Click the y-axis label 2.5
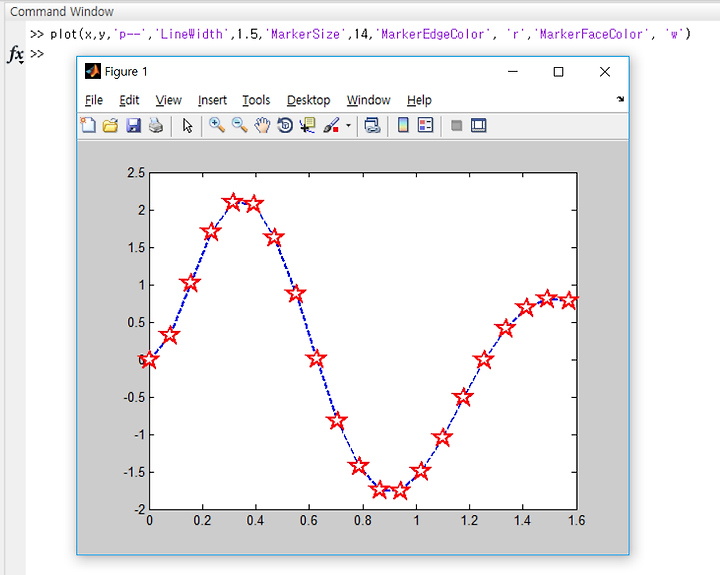Image resolution: width=720 pixels, height=575 pixels. [136, 173]
